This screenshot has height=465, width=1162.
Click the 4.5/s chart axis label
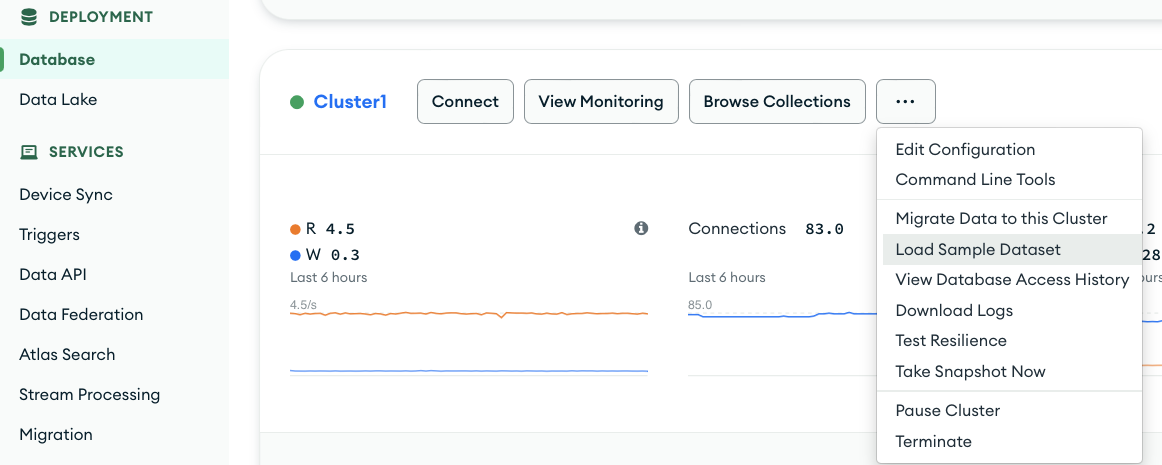(x=304, y=305)
